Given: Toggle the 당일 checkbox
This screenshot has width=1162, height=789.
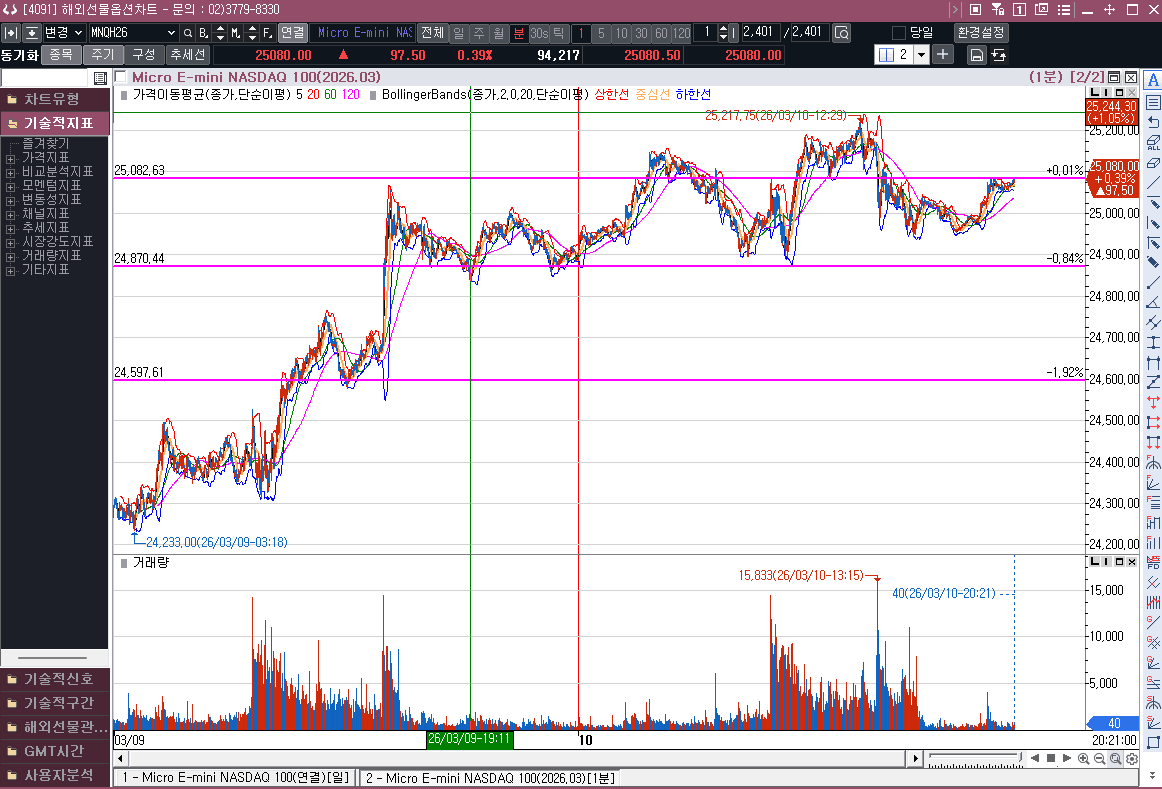Looking at the screenshot, I should coord(899,32).
